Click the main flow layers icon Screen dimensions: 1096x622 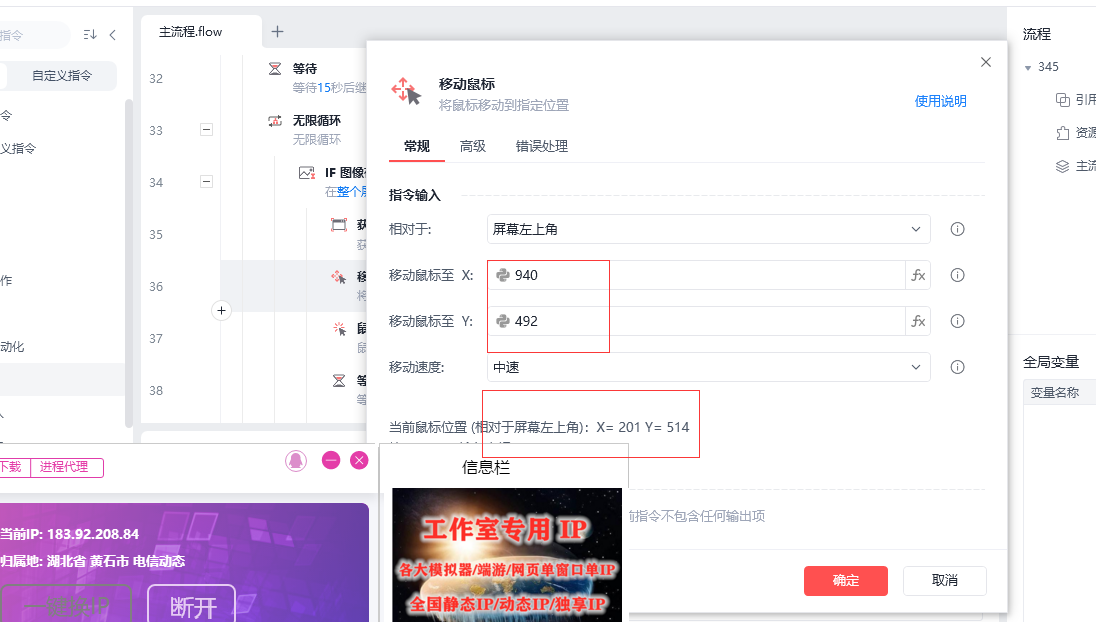[x=1062, y=166]
